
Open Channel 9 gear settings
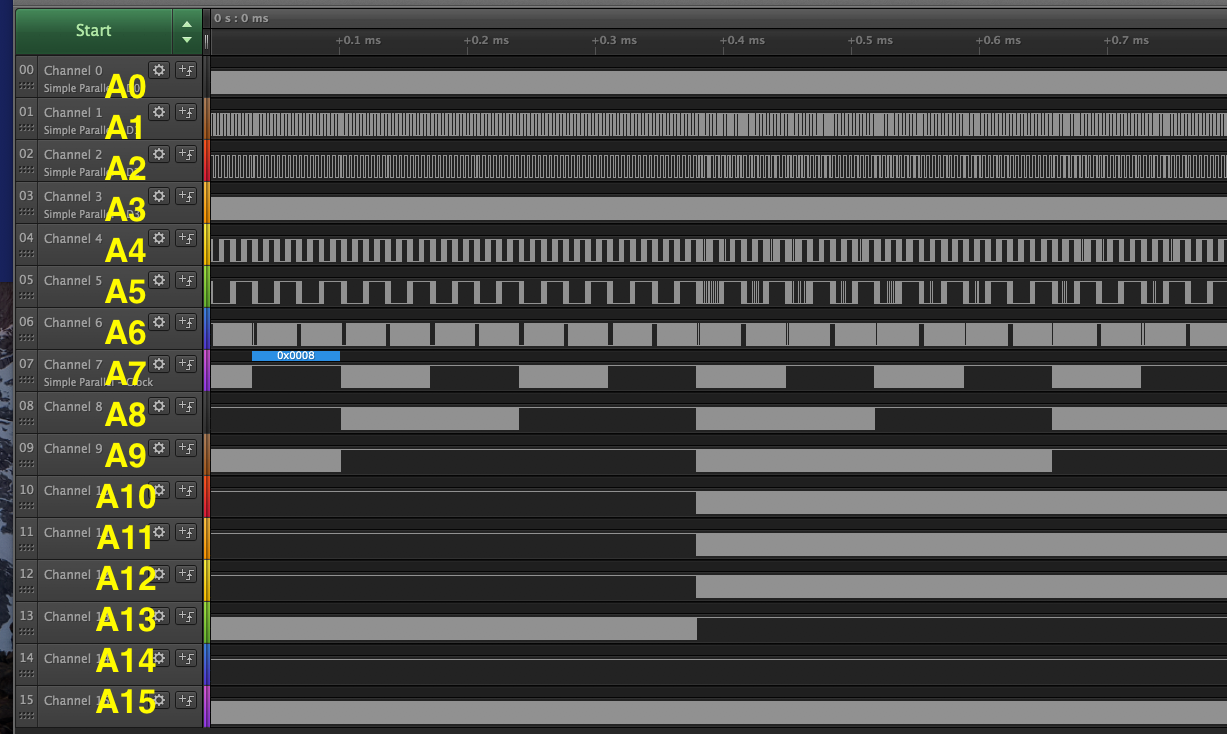[x=158, y=448]
